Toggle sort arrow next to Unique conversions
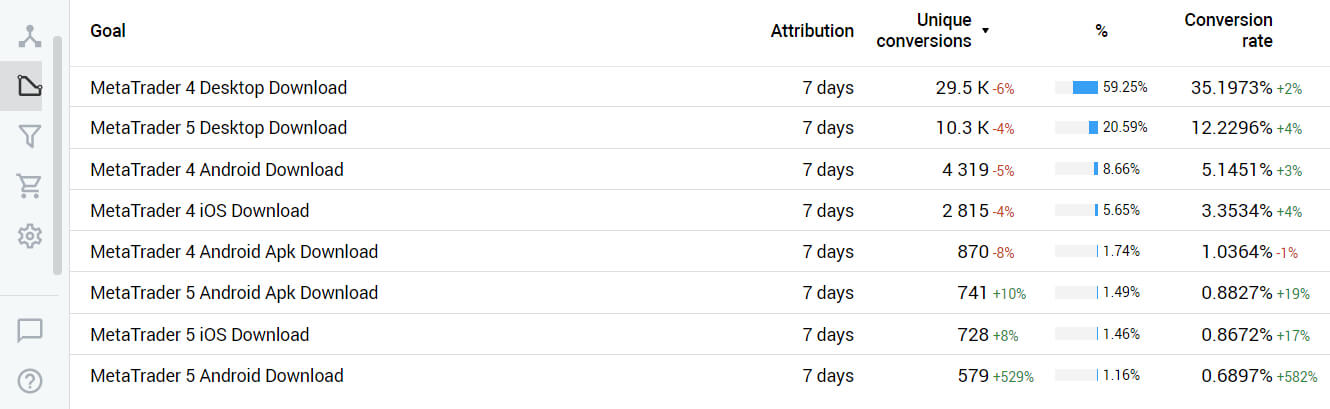 [x=985, y=31]
